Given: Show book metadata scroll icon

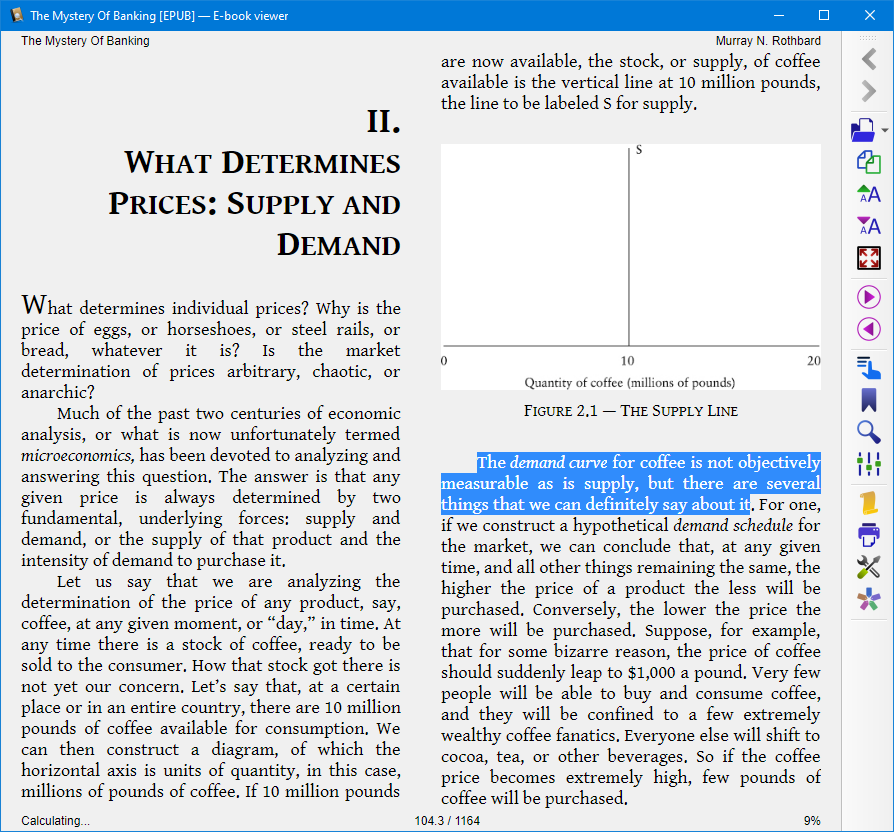Looking at the screenshot, I should pos(868,503).
